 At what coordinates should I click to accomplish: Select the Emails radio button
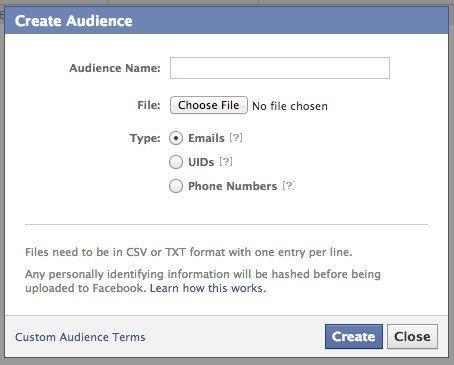176,138
